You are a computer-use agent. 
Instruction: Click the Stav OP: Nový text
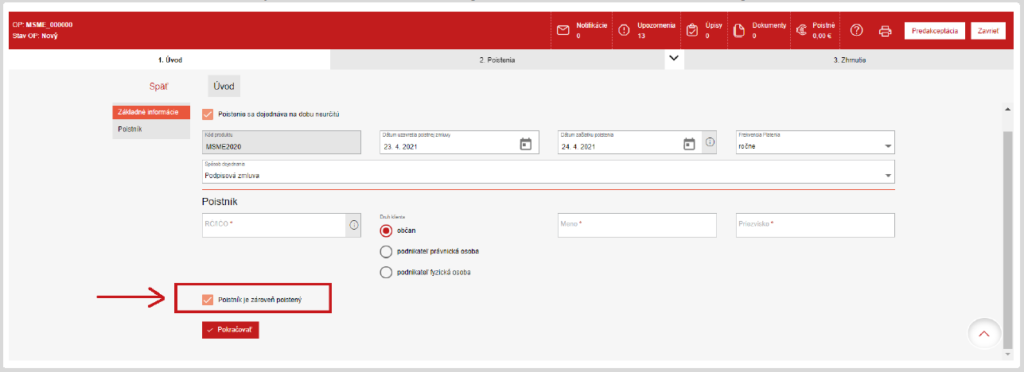(x=35, y=36)
